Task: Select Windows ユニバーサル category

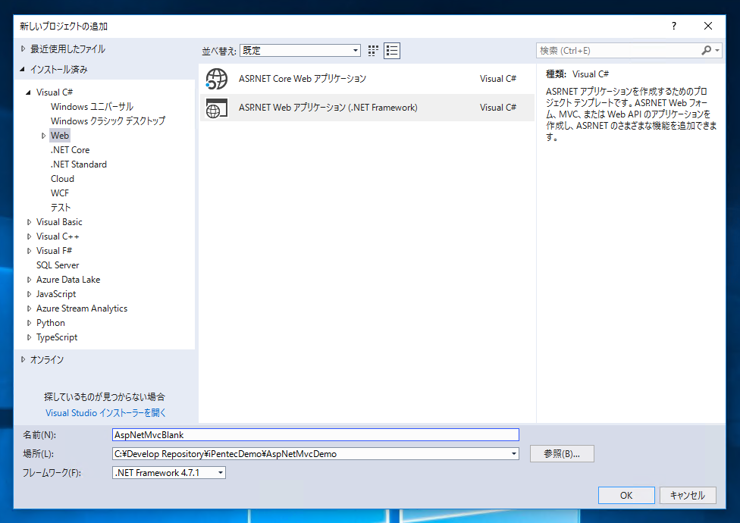Action: (92, 107)
